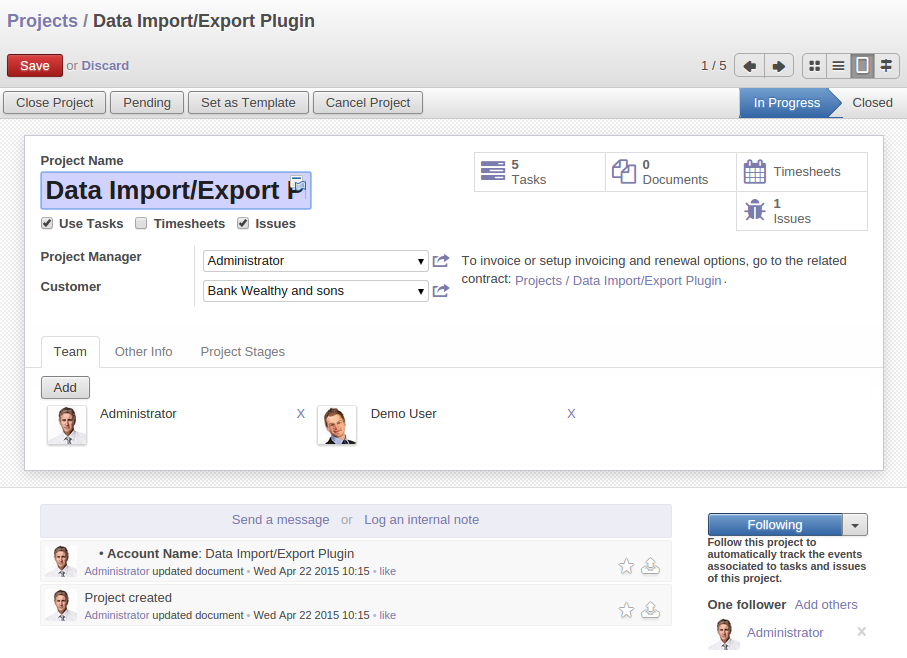Click the Log an internal note link
This screenshot has height=658, width=907.
pos(421,520)
